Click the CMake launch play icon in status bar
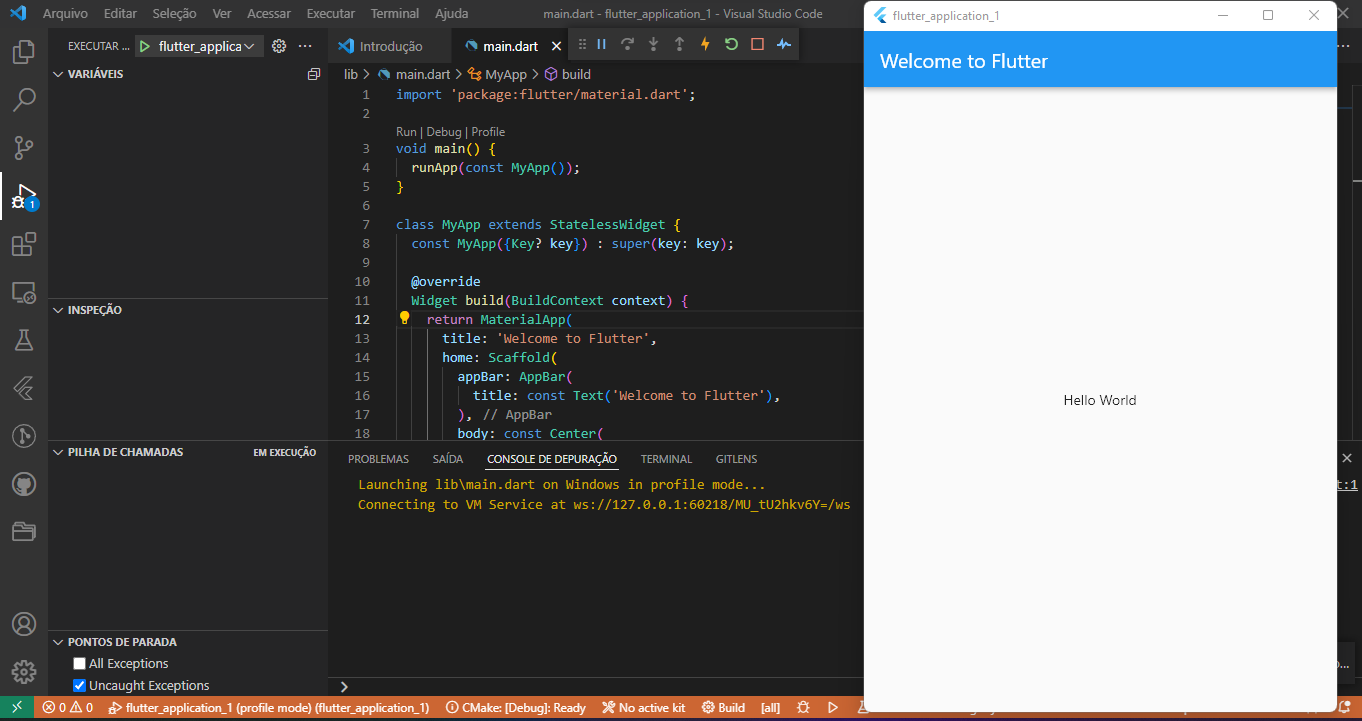This screenshot has width=1362, height=721. (833, 708)
